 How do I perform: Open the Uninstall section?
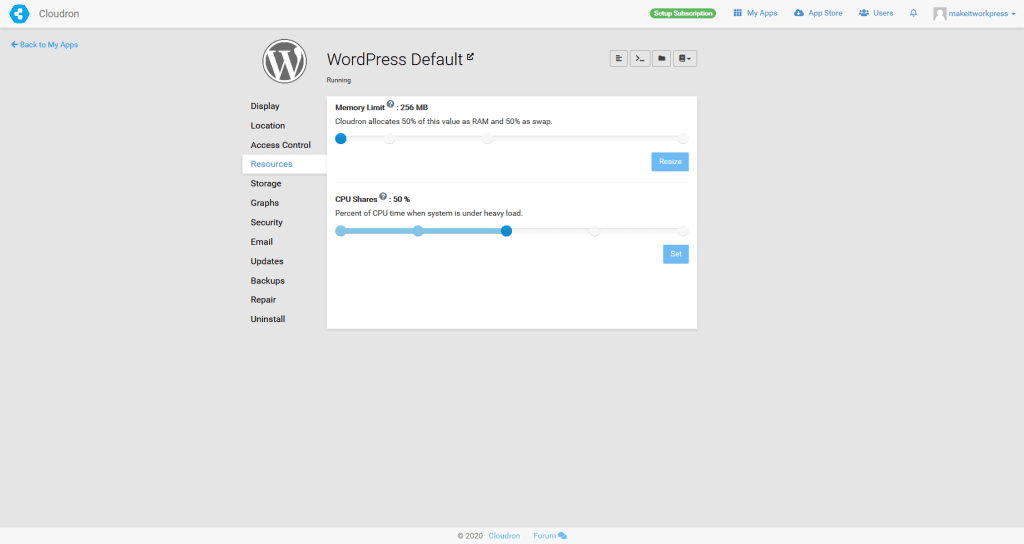click(268, 319)
